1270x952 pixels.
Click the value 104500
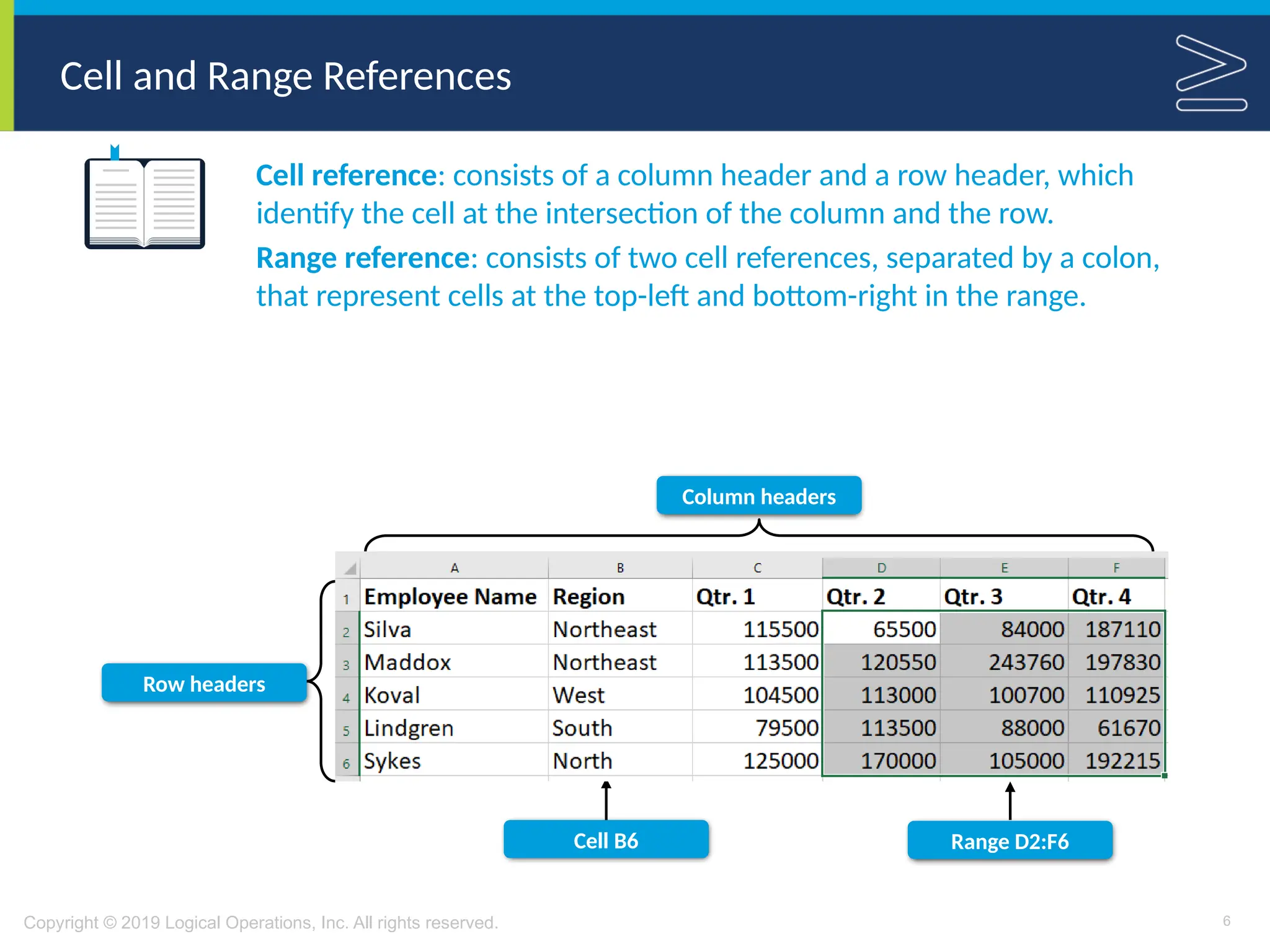tap(757, 694)
